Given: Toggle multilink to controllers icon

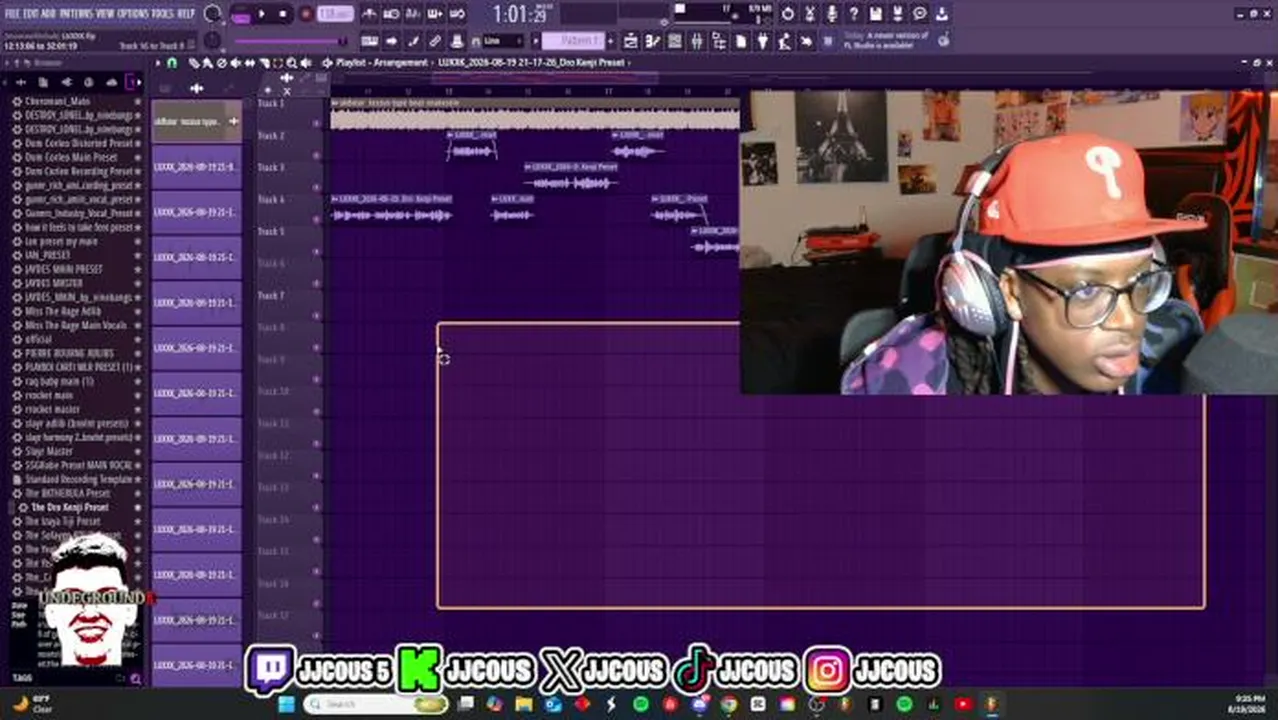Looking at the screenshot, I should point(436,41).
